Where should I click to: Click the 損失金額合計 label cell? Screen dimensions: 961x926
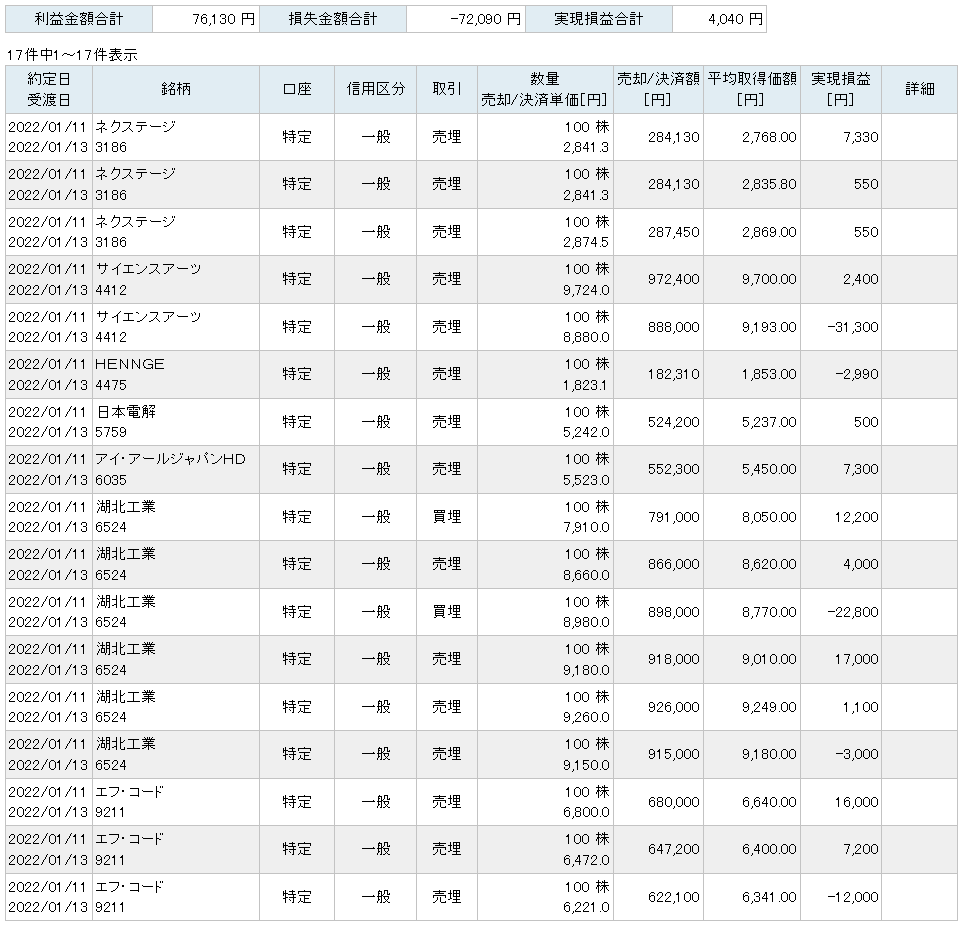pyautogui.click(x=333, y=19)
